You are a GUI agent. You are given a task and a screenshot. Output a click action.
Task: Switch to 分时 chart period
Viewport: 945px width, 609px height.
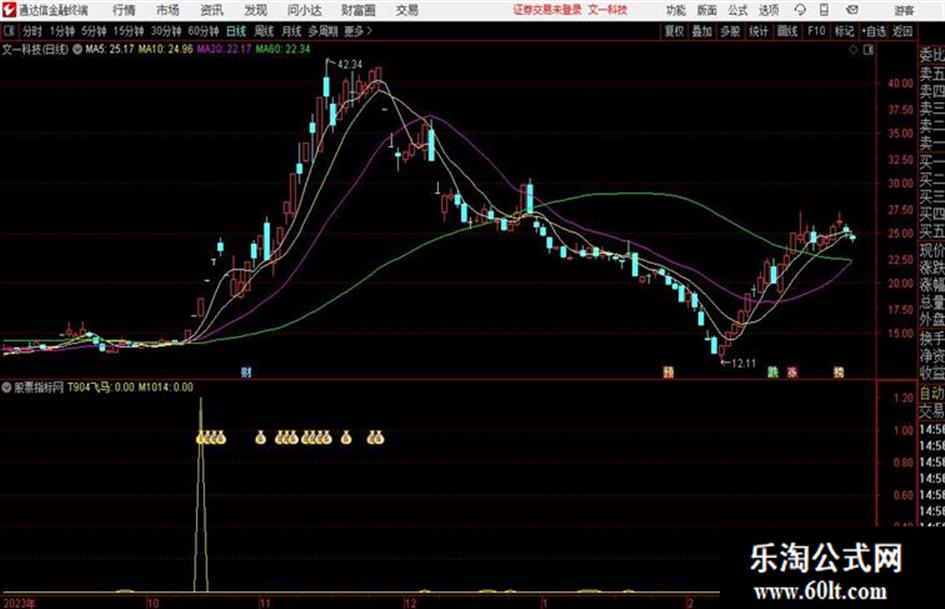point(32,31)
